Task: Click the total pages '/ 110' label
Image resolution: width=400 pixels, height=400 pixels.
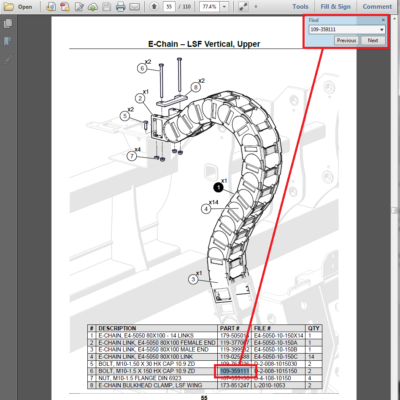Action: pos(184,7)
